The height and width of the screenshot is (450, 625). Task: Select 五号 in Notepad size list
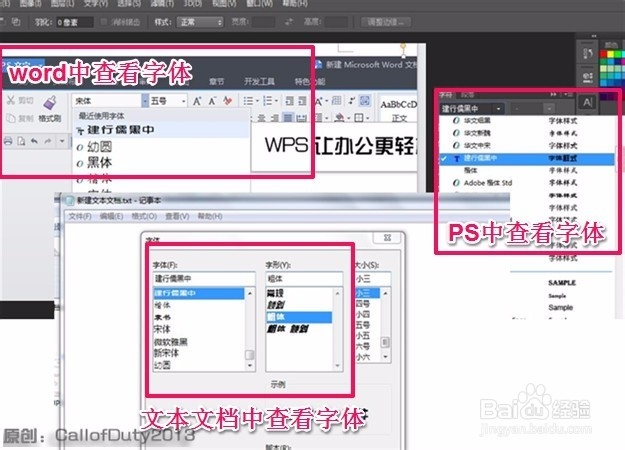pyautogui.click(x=363, y=325)
